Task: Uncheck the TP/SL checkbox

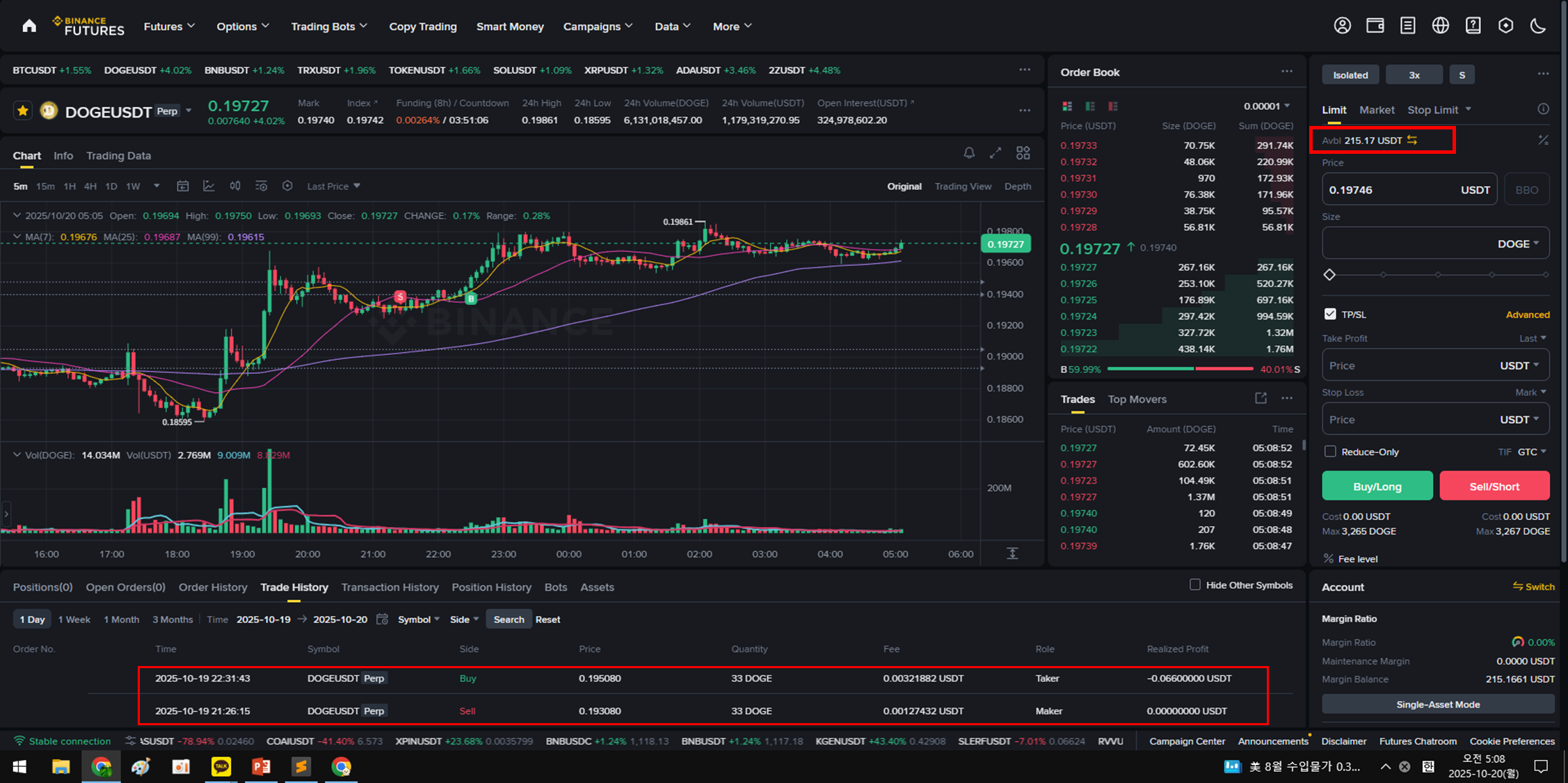Action: (x=1330, y=314)
